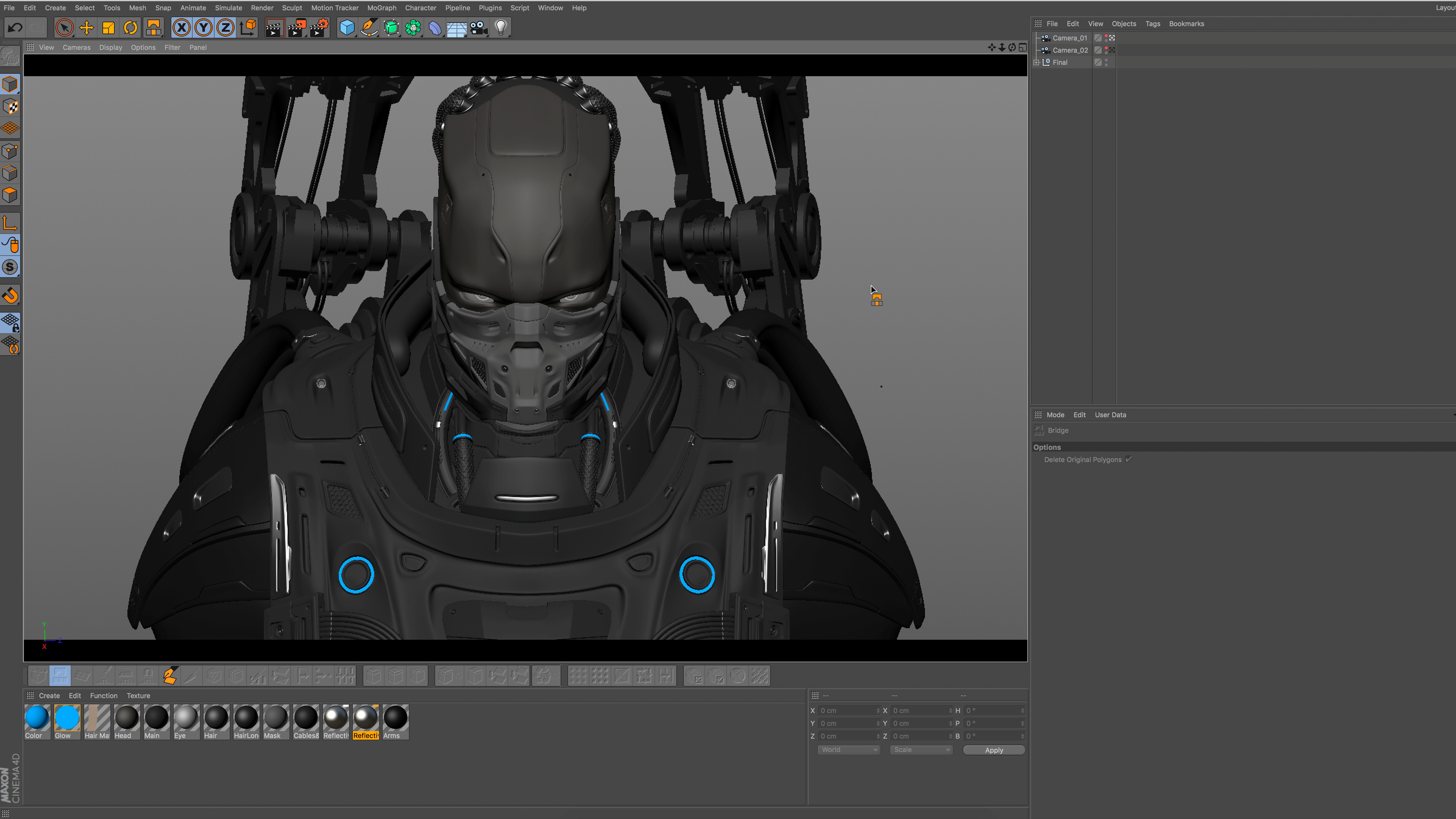Select the Glow material swatch

tap(67, 722)
